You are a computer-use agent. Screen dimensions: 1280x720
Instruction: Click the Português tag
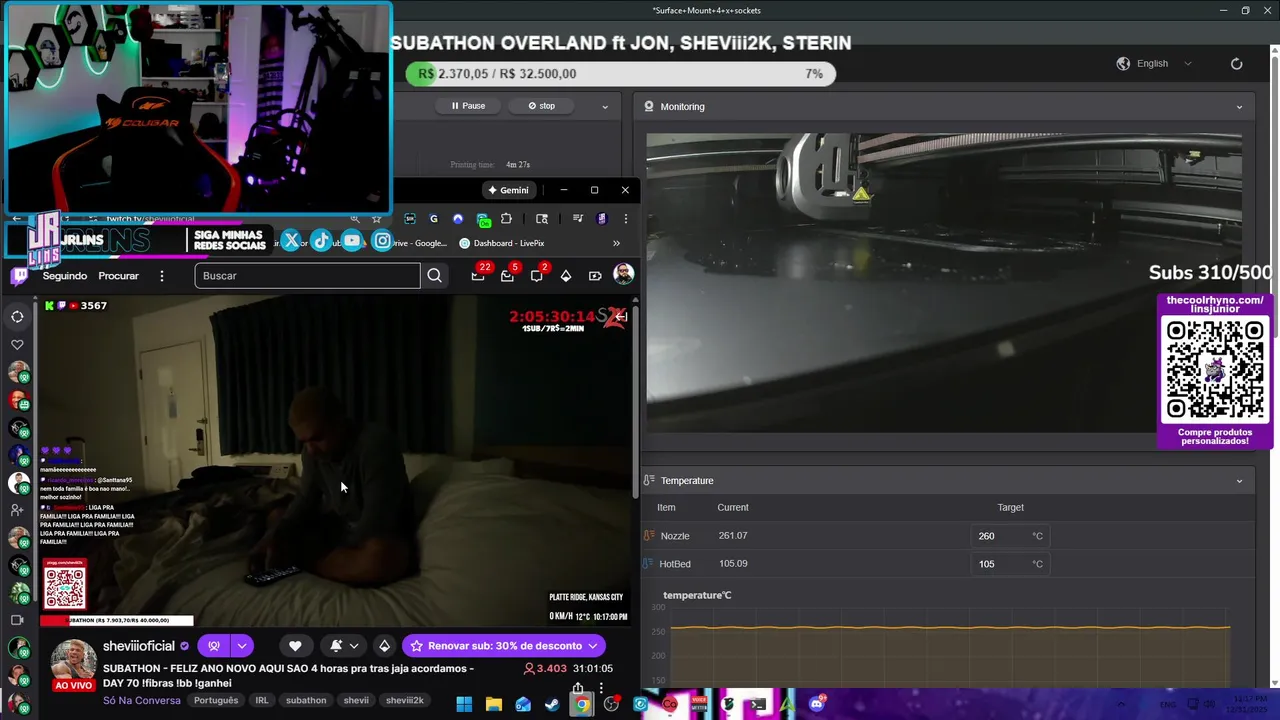tap(216, 700)
